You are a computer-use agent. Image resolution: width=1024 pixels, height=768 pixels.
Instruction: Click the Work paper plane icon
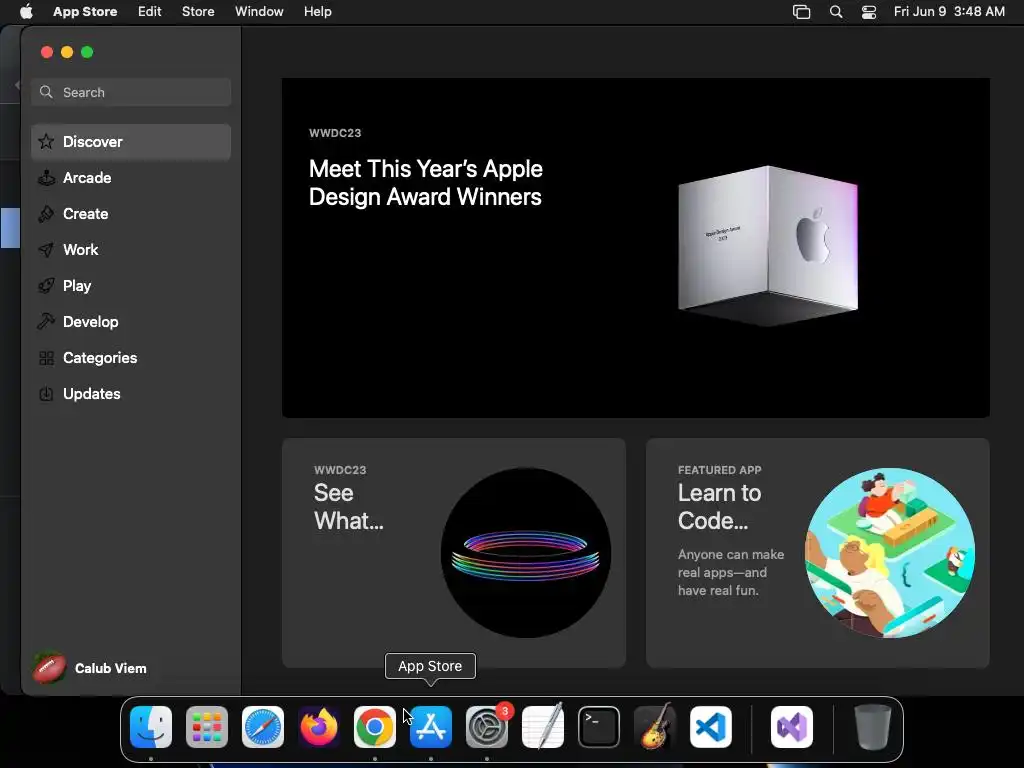coord(46,249)
